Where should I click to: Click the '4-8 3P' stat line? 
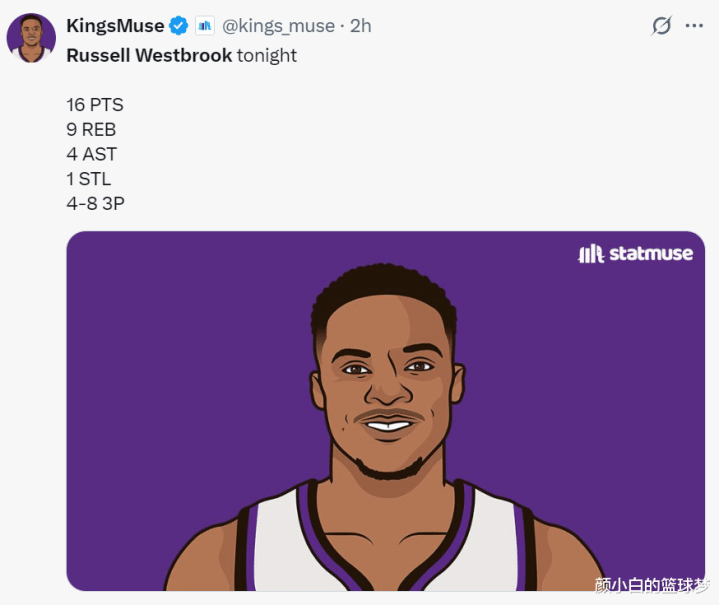point(95,205)
